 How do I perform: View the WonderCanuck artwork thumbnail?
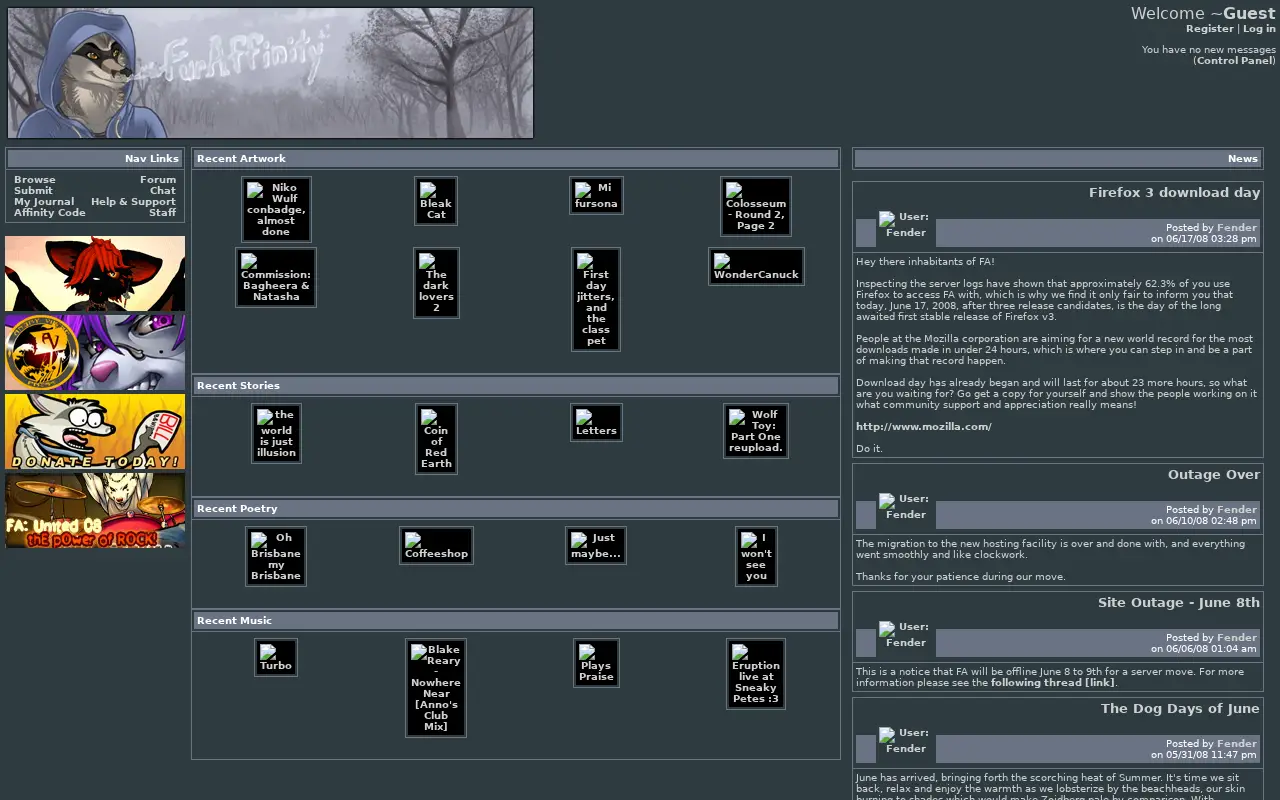(x=756, y=266)
